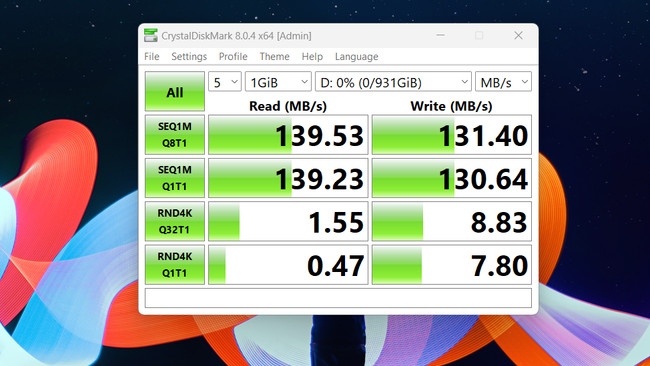Close the CrystalDiskMark window
650x366 pixels.
click(518, 36)
